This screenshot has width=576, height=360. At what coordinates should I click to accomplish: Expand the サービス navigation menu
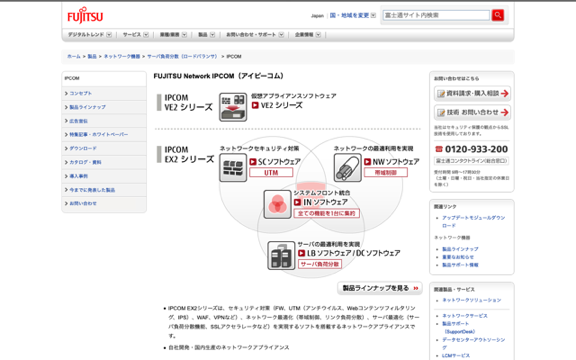(136, 35)
